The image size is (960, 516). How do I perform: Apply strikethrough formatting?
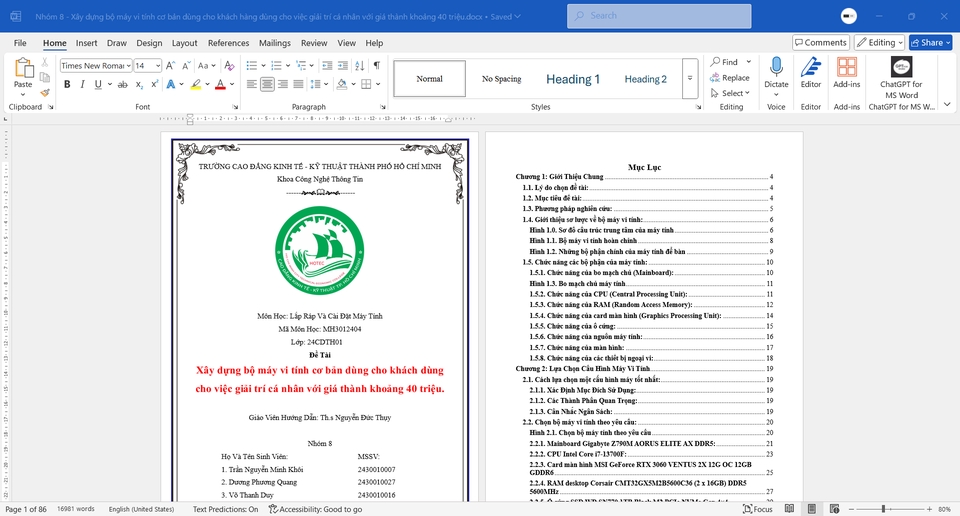(122, 84)
